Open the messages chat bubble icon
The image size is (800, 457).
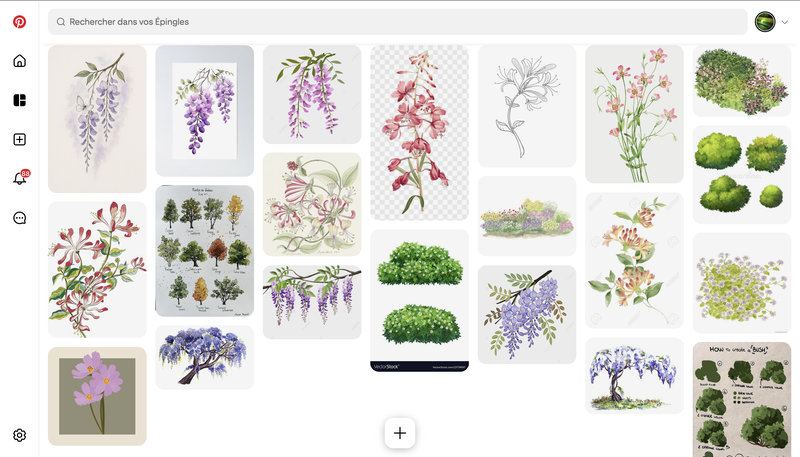coord(19,218)
